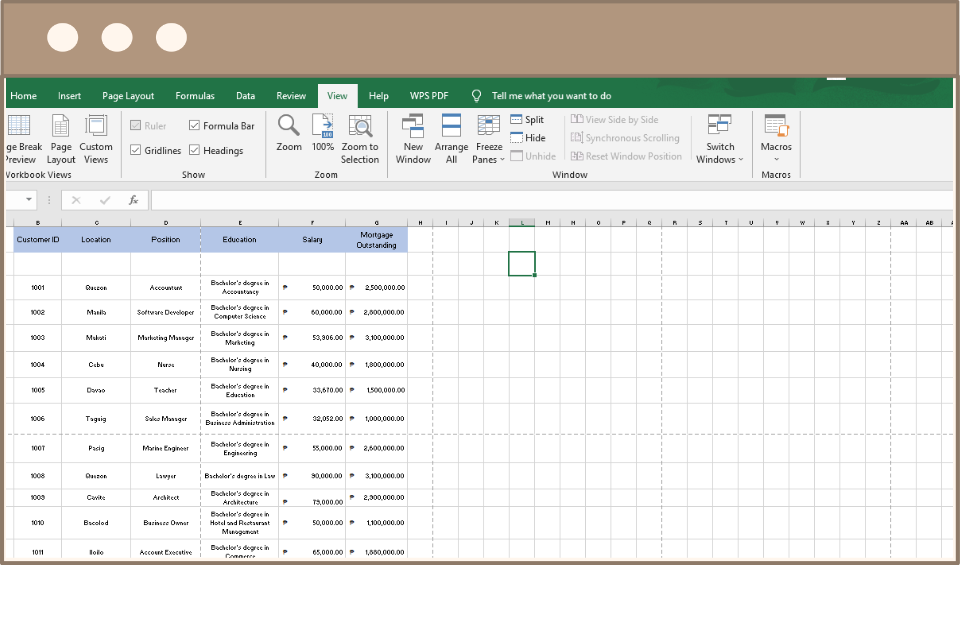Image resolution: width=960 pixels, height=640 pixels.
Task: Select the Education header cell
Action: 239,239
